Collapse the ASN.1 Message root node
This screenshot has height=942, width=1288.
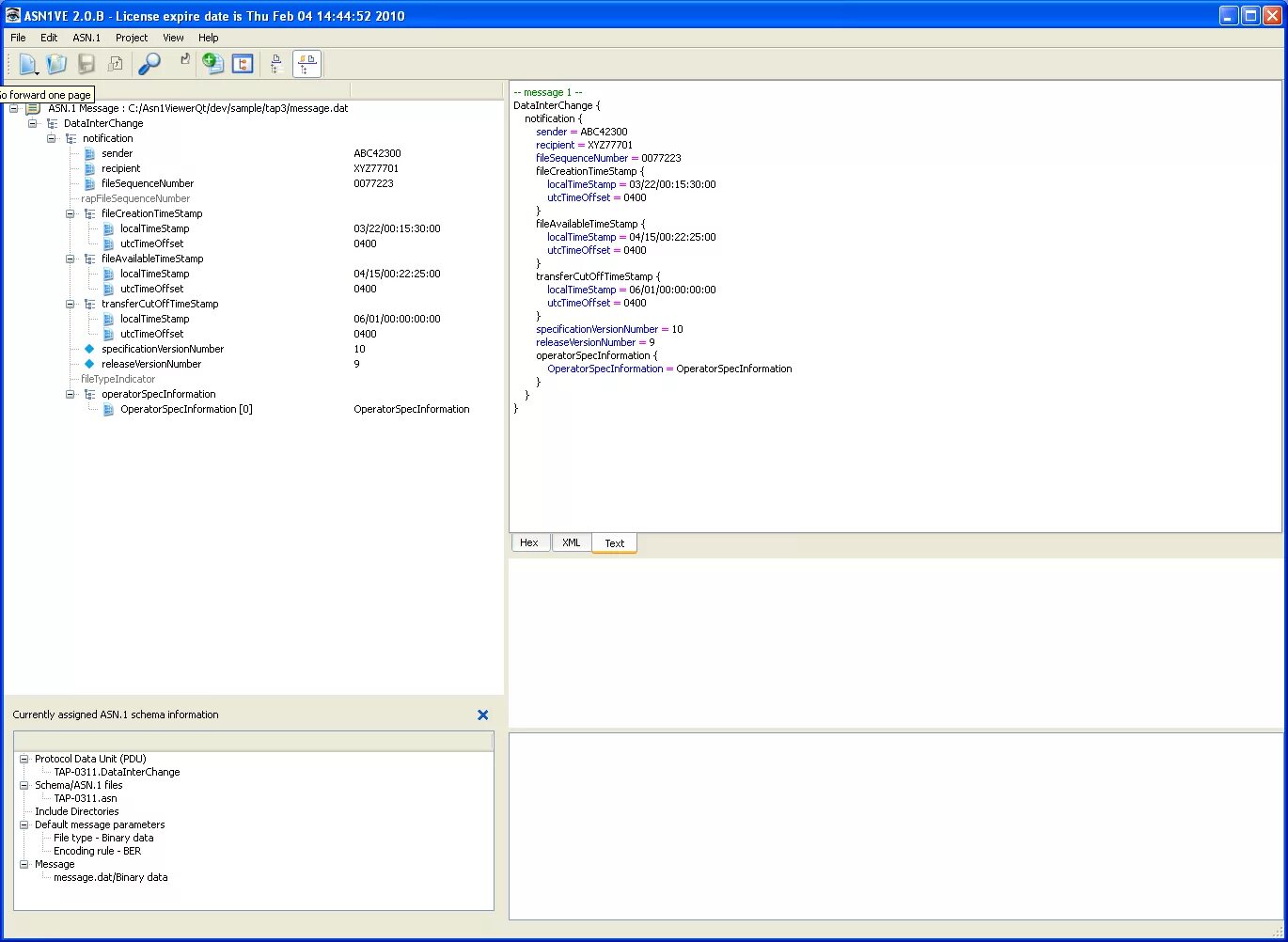pyautogui.click(x=13, y=108)
